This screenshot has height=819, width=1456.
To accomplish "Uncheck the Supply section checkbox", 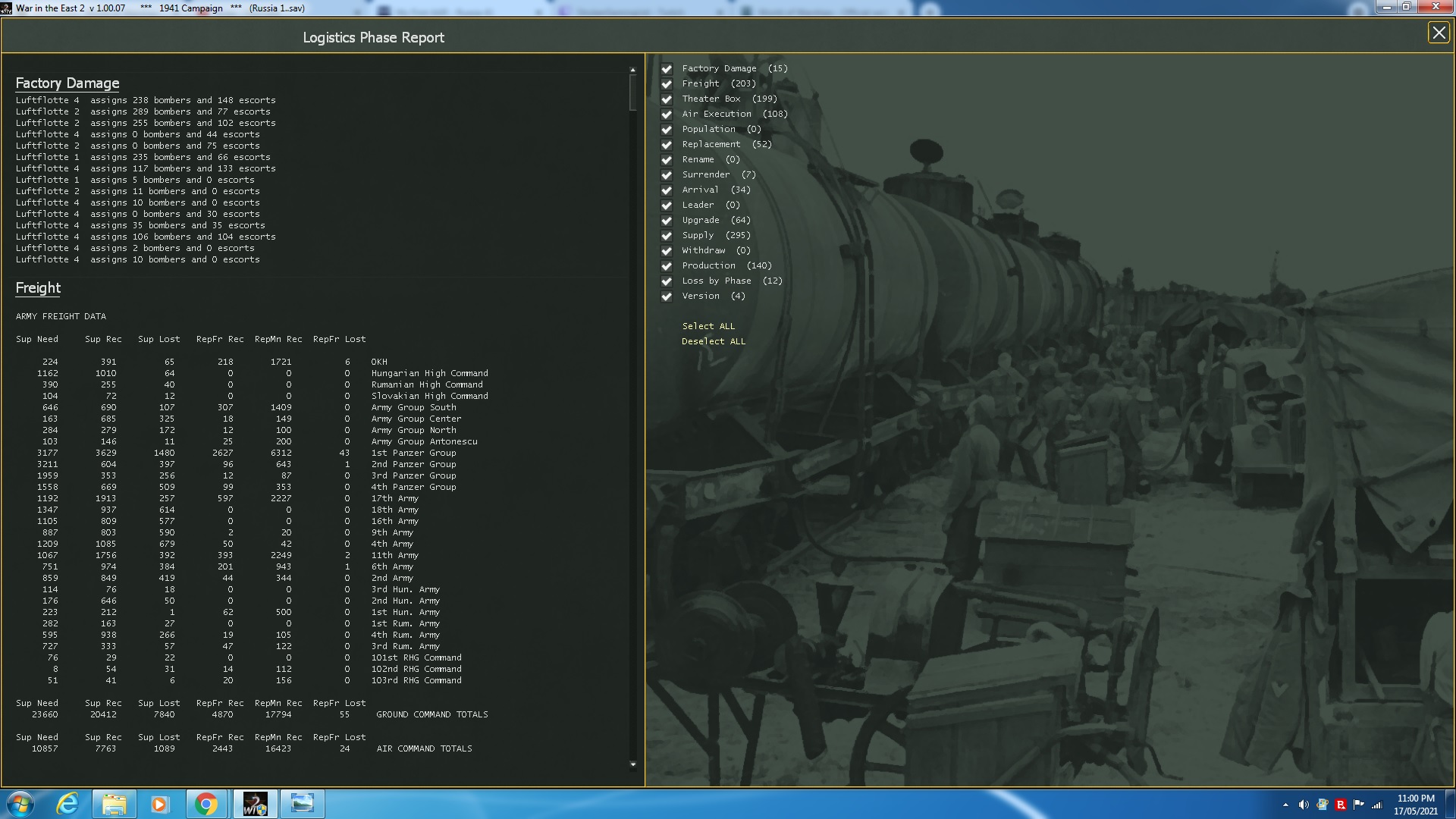I will pos(667,236).
